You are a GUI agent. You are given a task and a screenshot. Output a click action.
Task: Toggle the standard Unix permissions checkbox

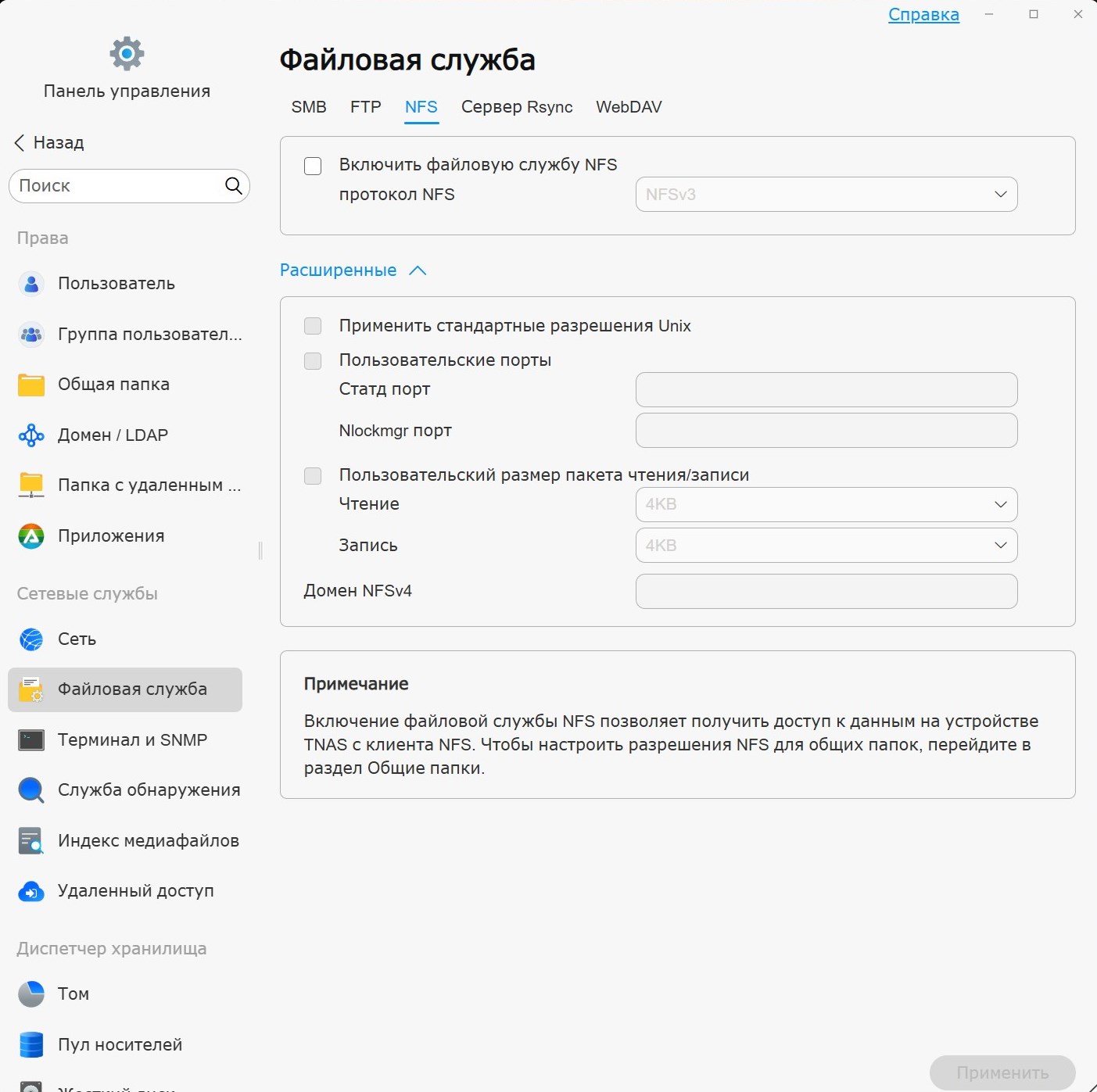coord(313,326)
